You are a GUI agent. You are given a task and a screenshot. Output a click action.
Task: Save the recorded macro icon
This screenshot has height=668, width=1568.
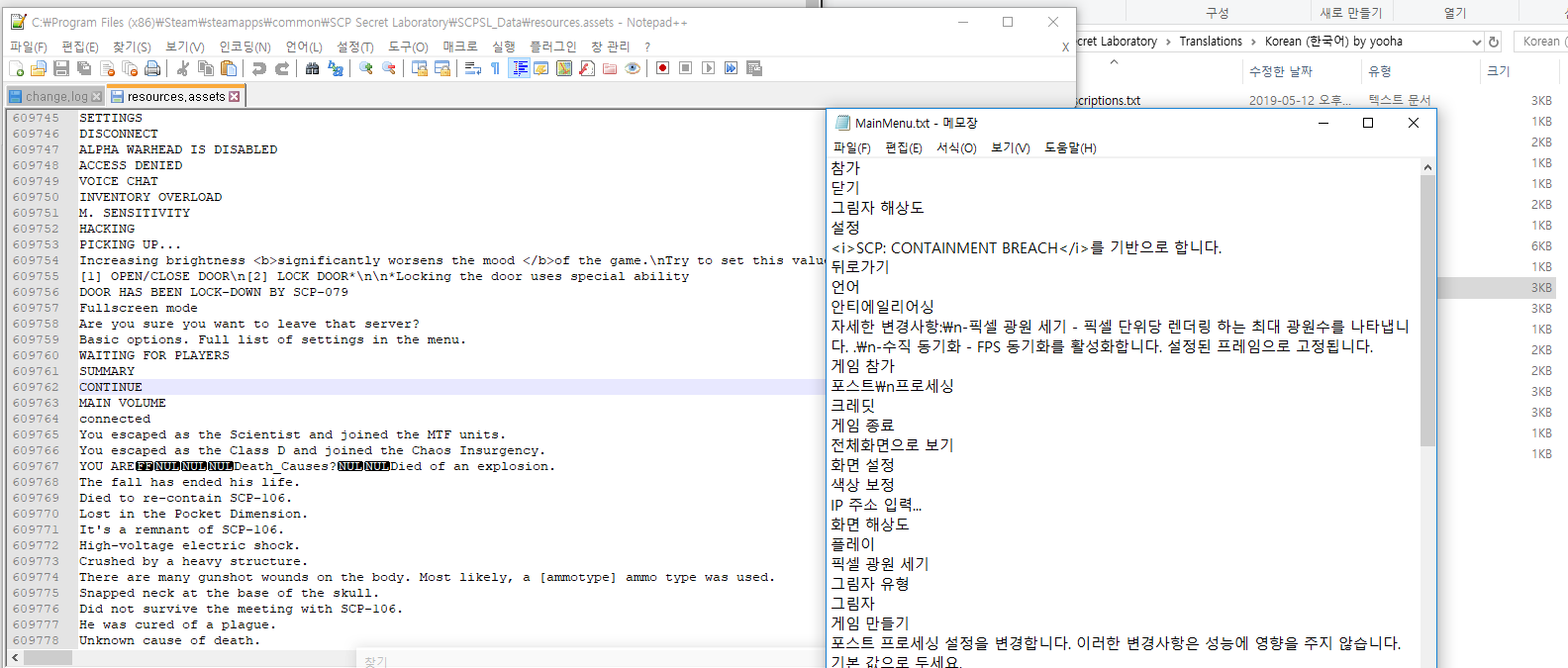click(x=754, y=68)
